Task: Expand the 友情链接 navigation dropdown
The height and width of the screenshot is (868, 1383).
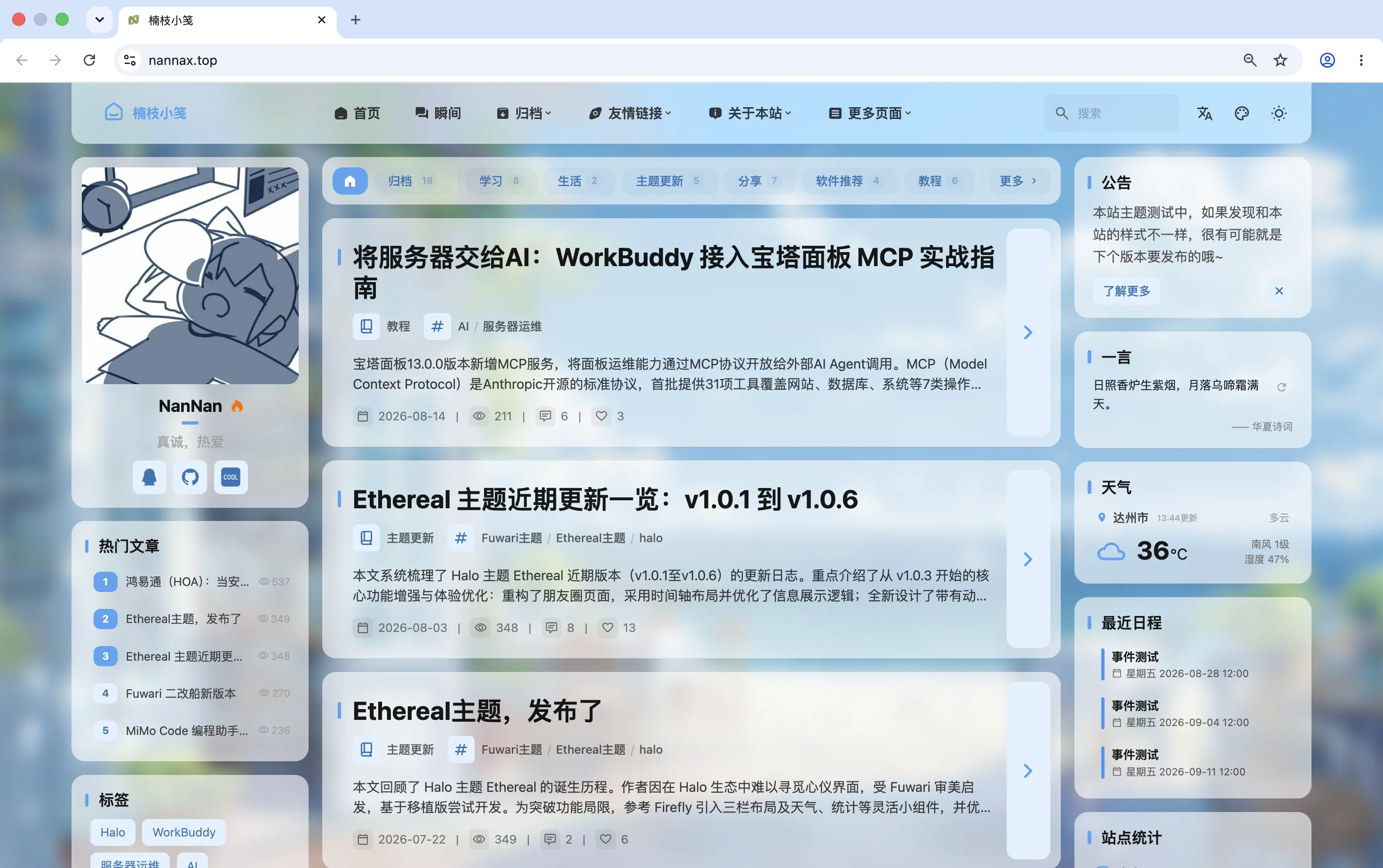Action: pos(630,113)
